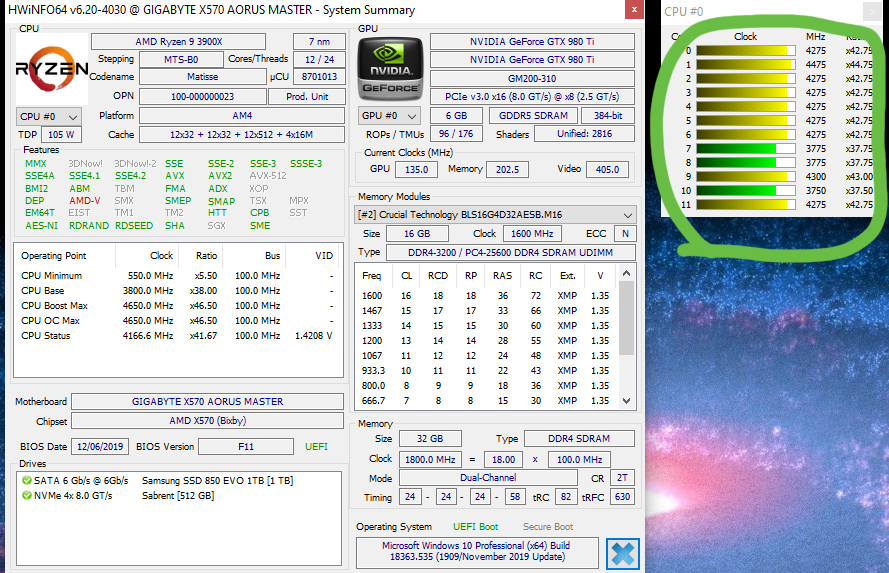Click the Prod. Unit field
This screenshot has height=573, width=889.
(307, 96)
